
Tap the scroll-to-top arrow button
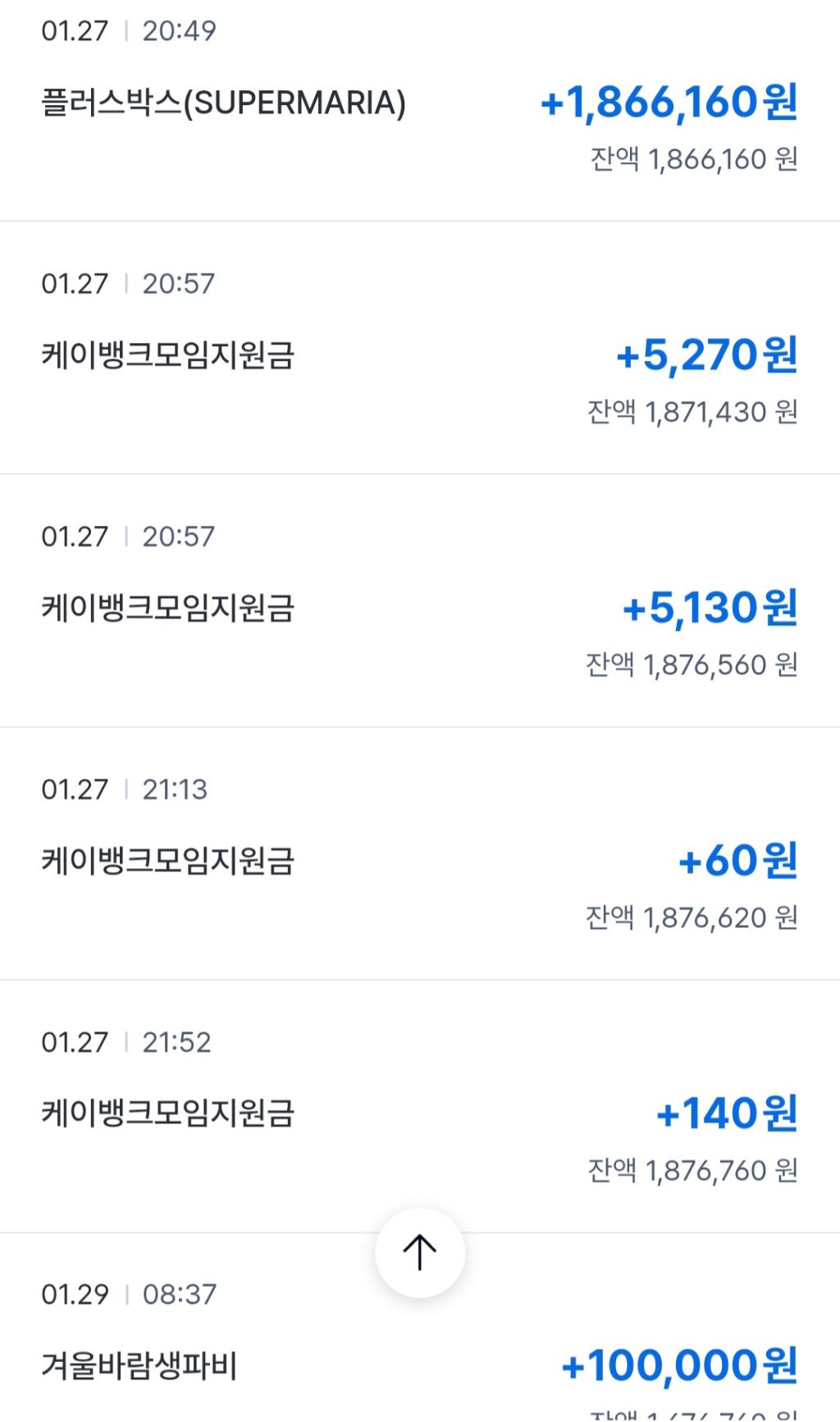pyautogui.click(x=419, y=1252)
